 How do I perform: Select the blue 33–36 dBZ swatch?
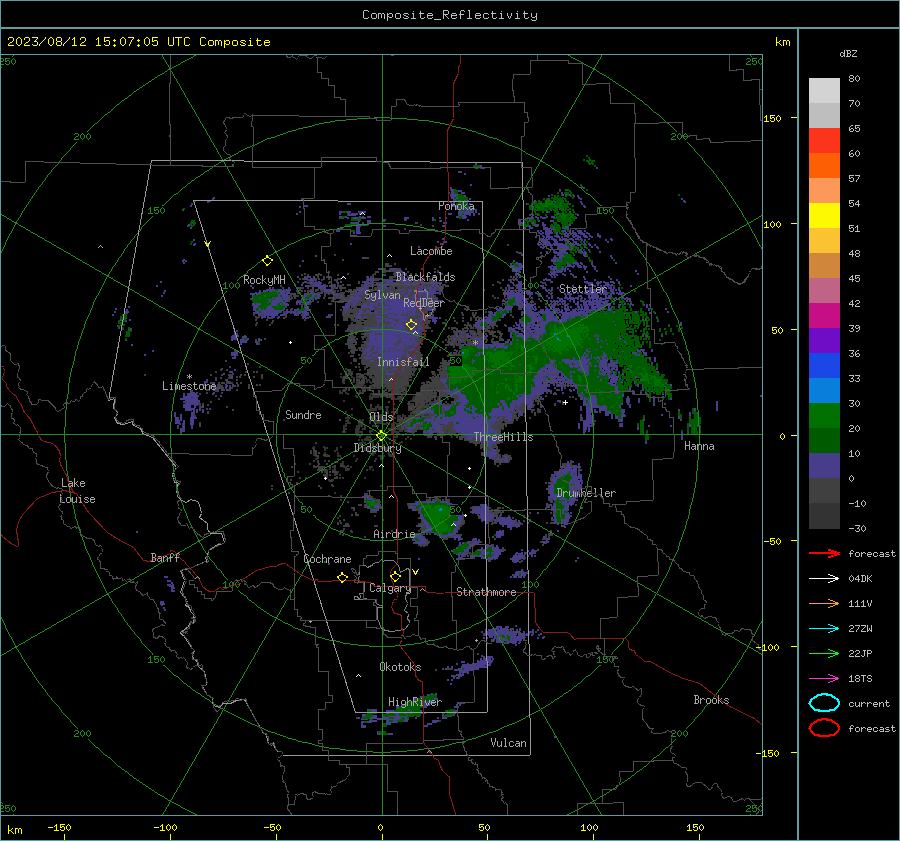824,366
